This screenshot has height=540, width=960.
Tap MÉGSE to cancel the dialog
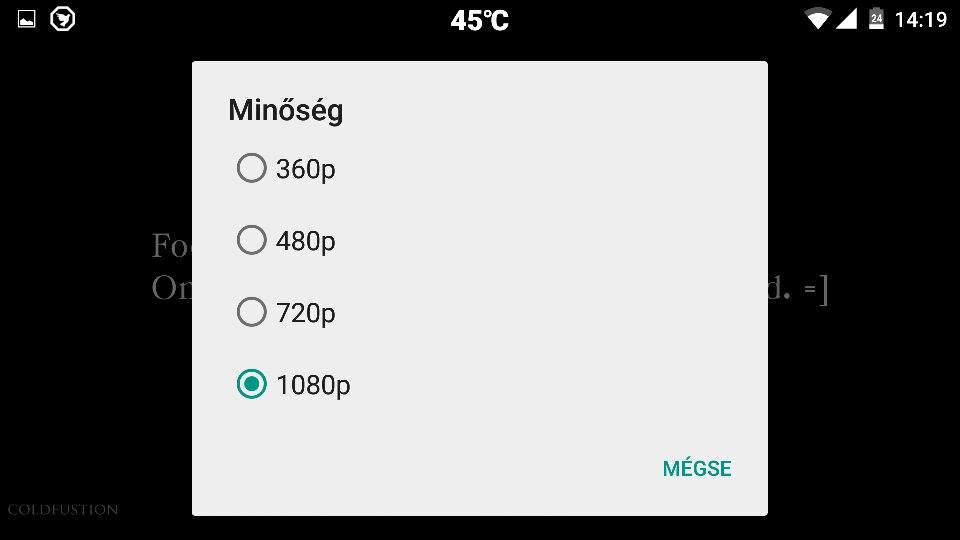697,468
